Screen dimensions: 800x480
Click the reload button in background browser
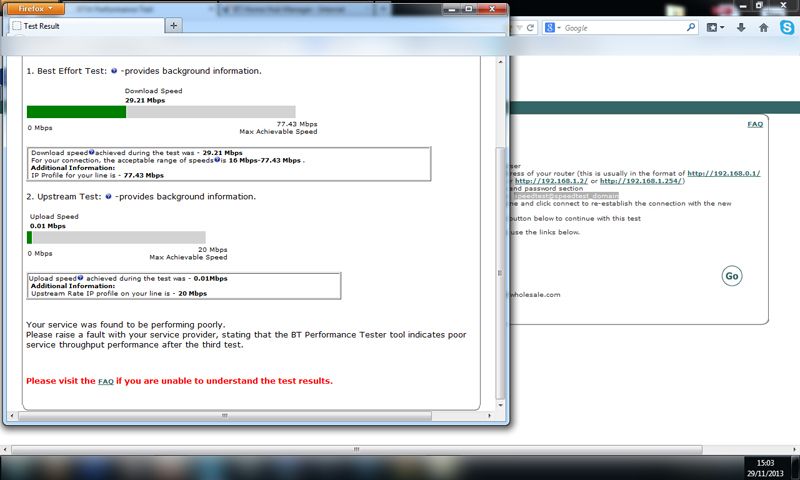(530, 28)
